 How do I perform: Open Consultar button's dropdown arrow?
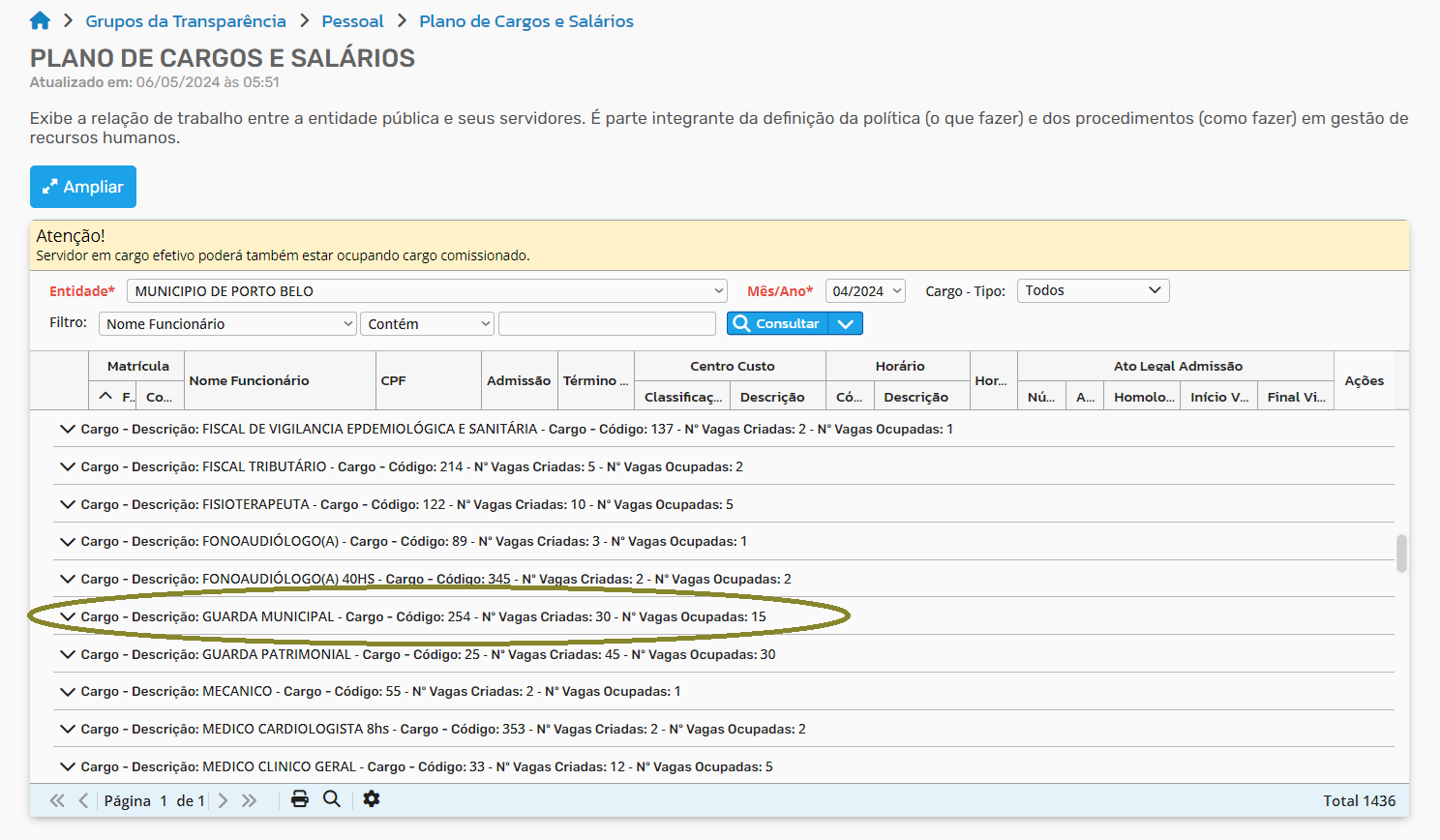(x=845, y=324)
